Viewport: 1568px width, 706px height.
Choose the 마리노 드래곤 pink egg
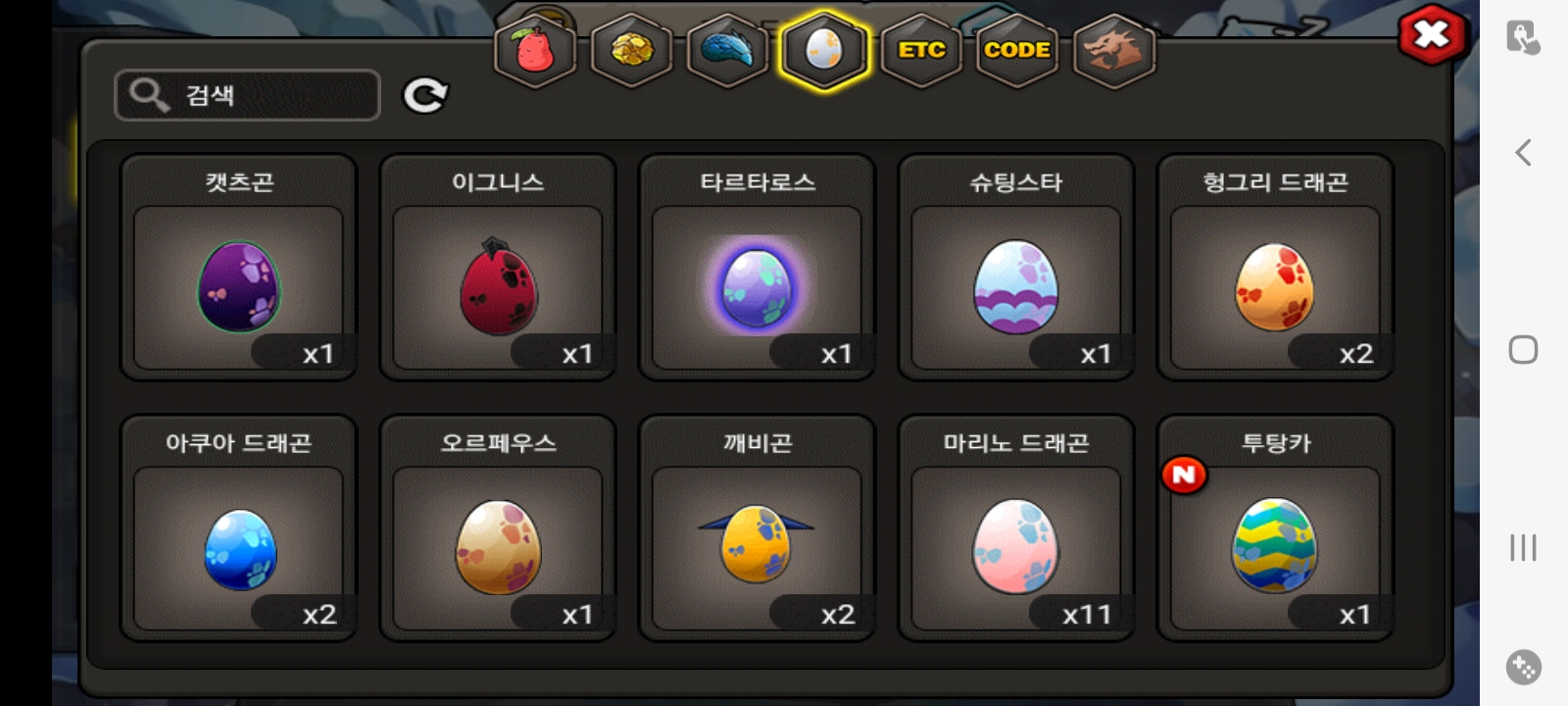1016,528
